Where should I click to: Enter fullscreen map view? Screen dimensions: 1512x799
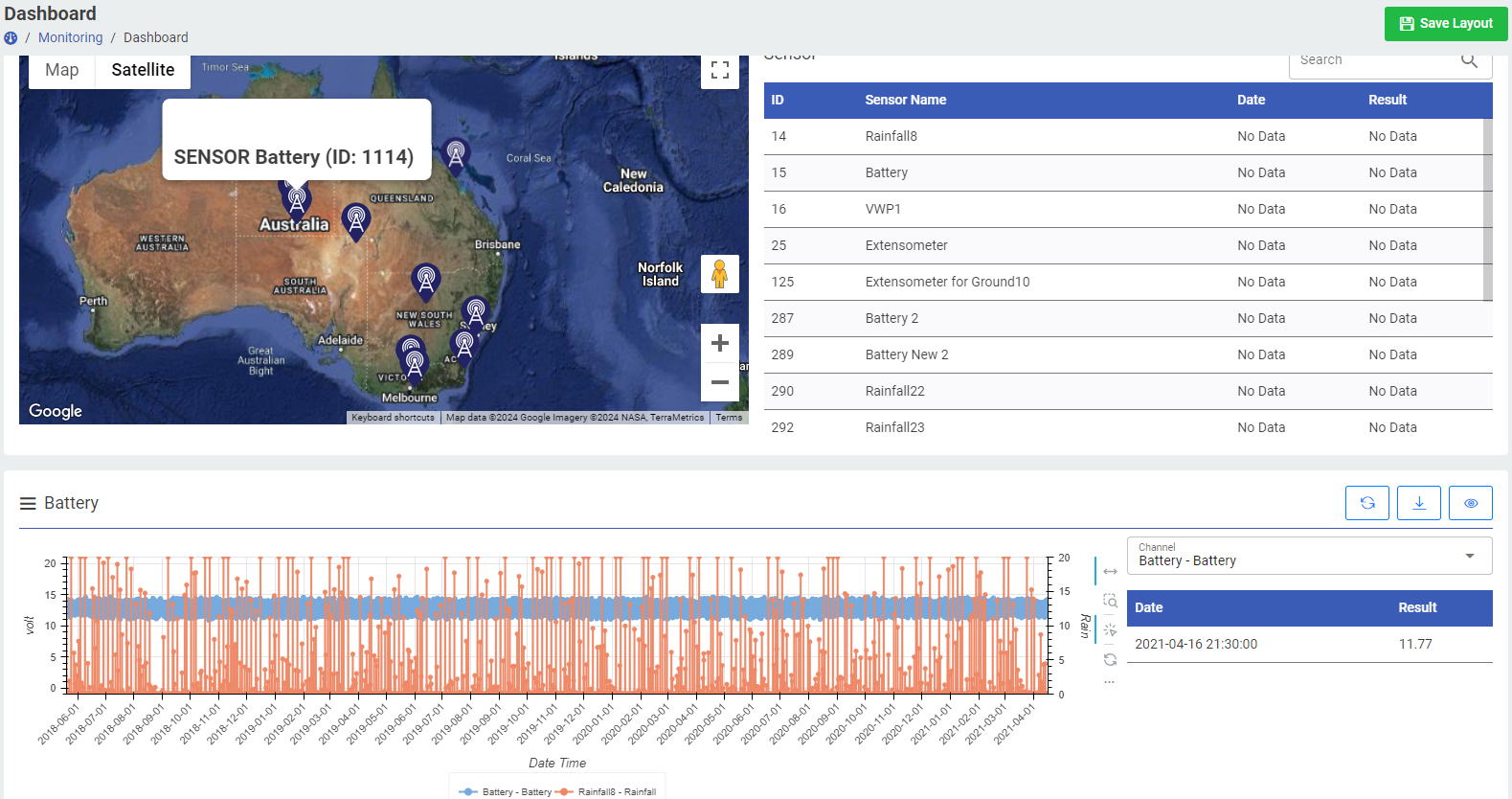[x=720, y=70]
